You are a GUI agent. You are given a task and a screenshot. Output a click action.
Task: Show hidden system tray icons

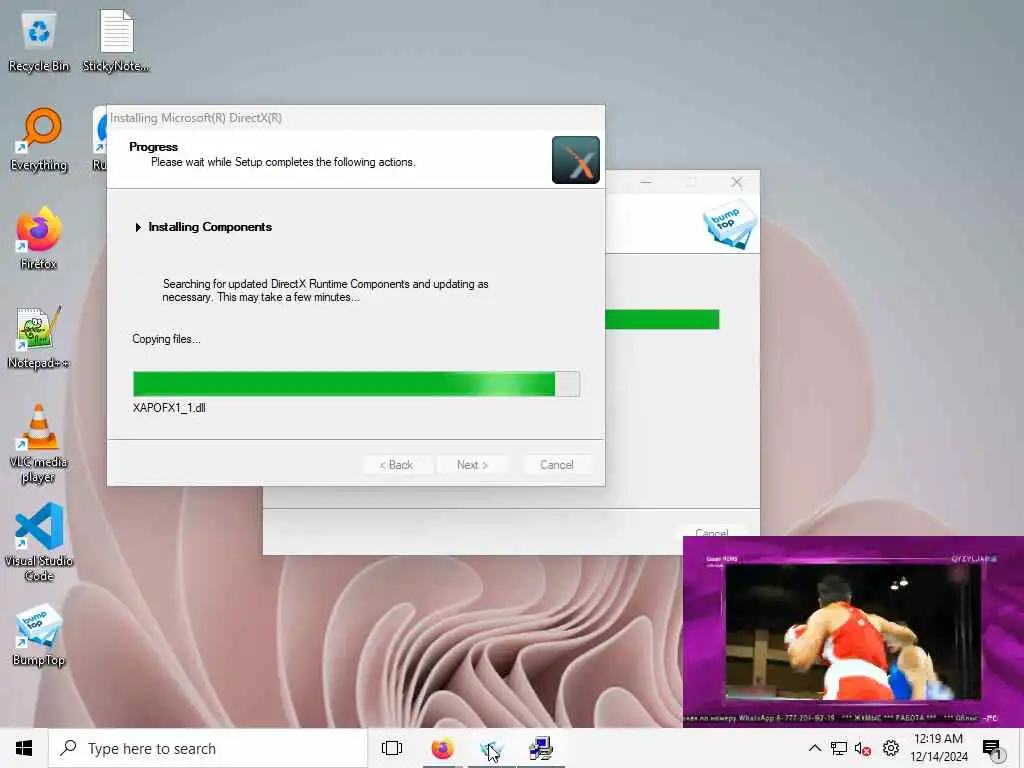[814, 748]
